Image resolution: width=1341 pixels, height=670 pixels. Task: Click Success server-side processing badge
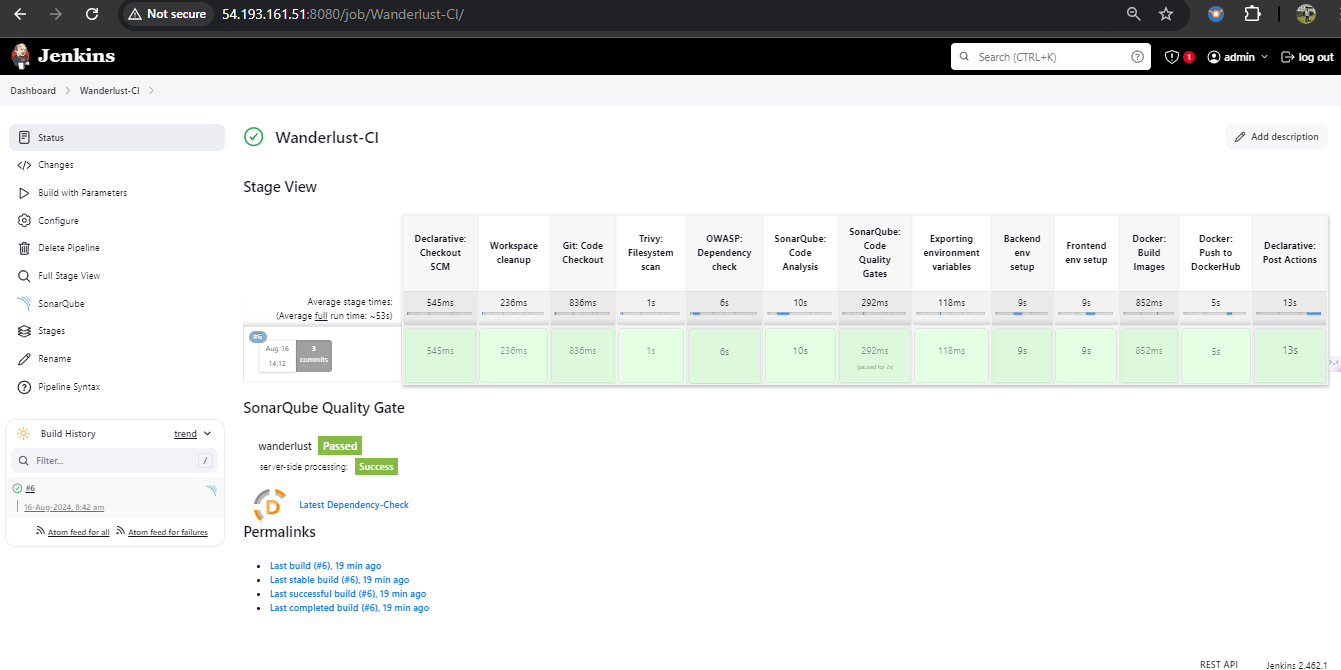pos(376,466)
